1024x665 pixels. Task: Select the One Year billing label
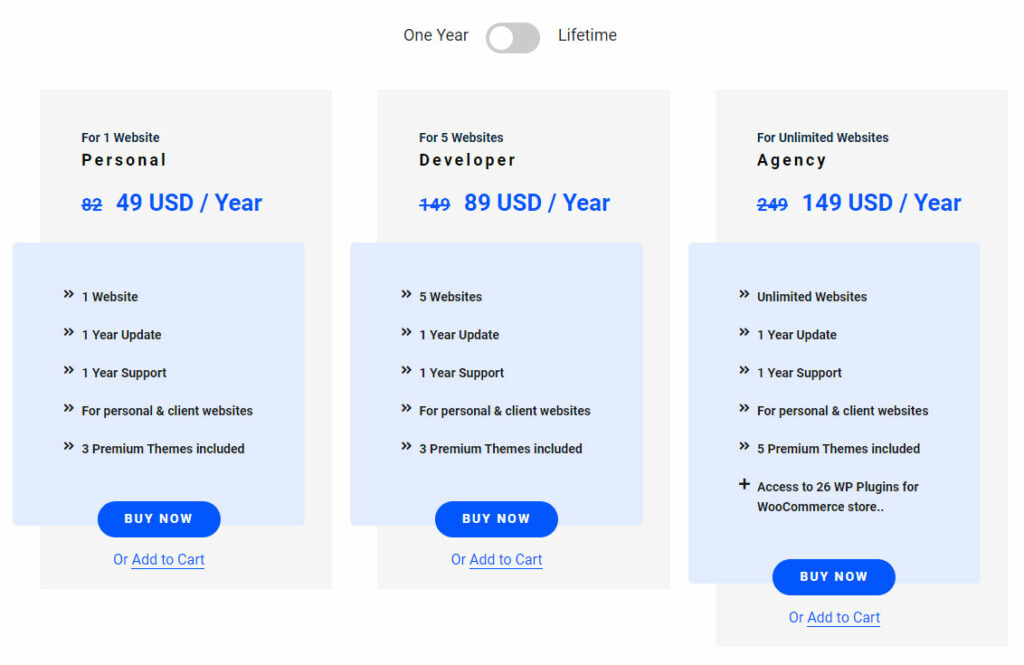(436, 35)
